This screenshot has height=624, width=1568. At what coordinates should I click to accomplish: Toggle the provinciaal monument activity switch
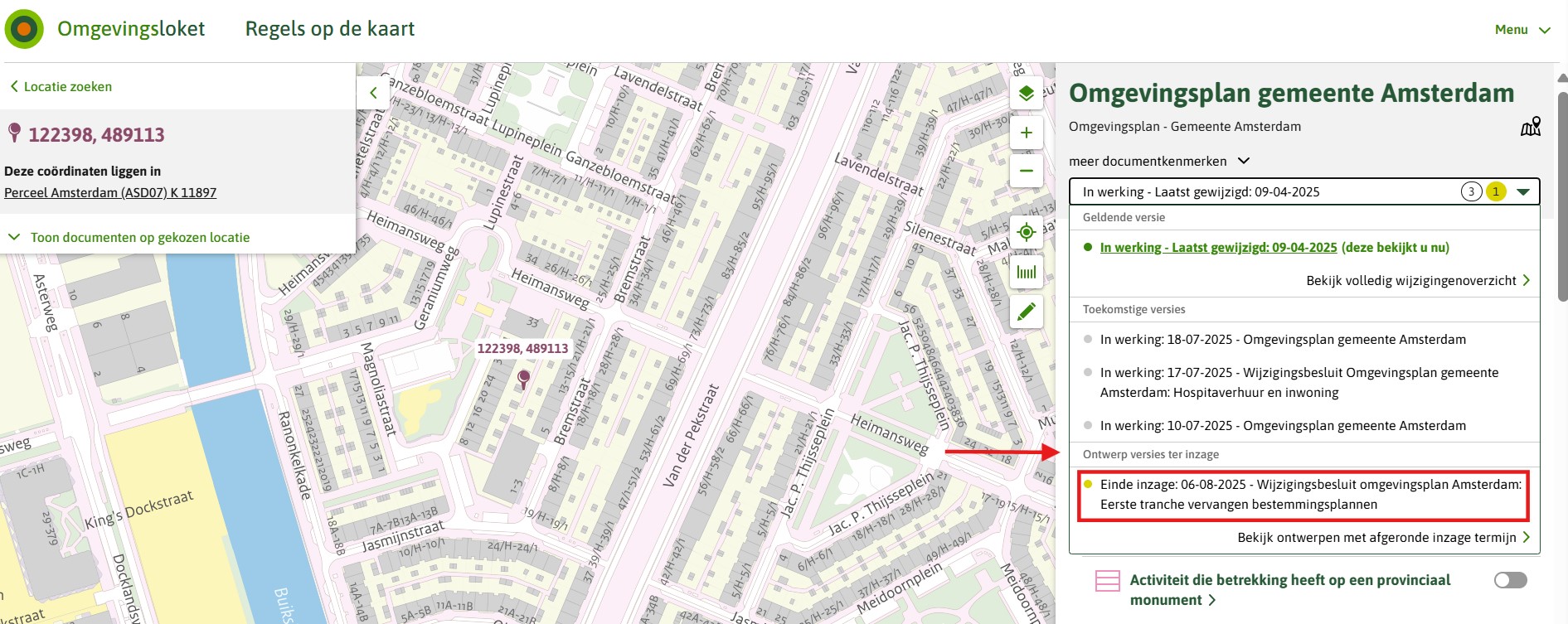tap(1510, 580)
